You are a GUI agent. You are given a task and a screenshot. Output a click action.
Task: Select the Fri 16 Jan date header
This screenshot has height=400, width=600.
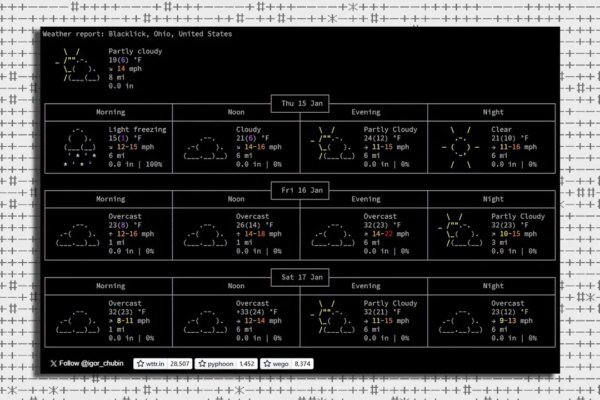click(299, 188)
